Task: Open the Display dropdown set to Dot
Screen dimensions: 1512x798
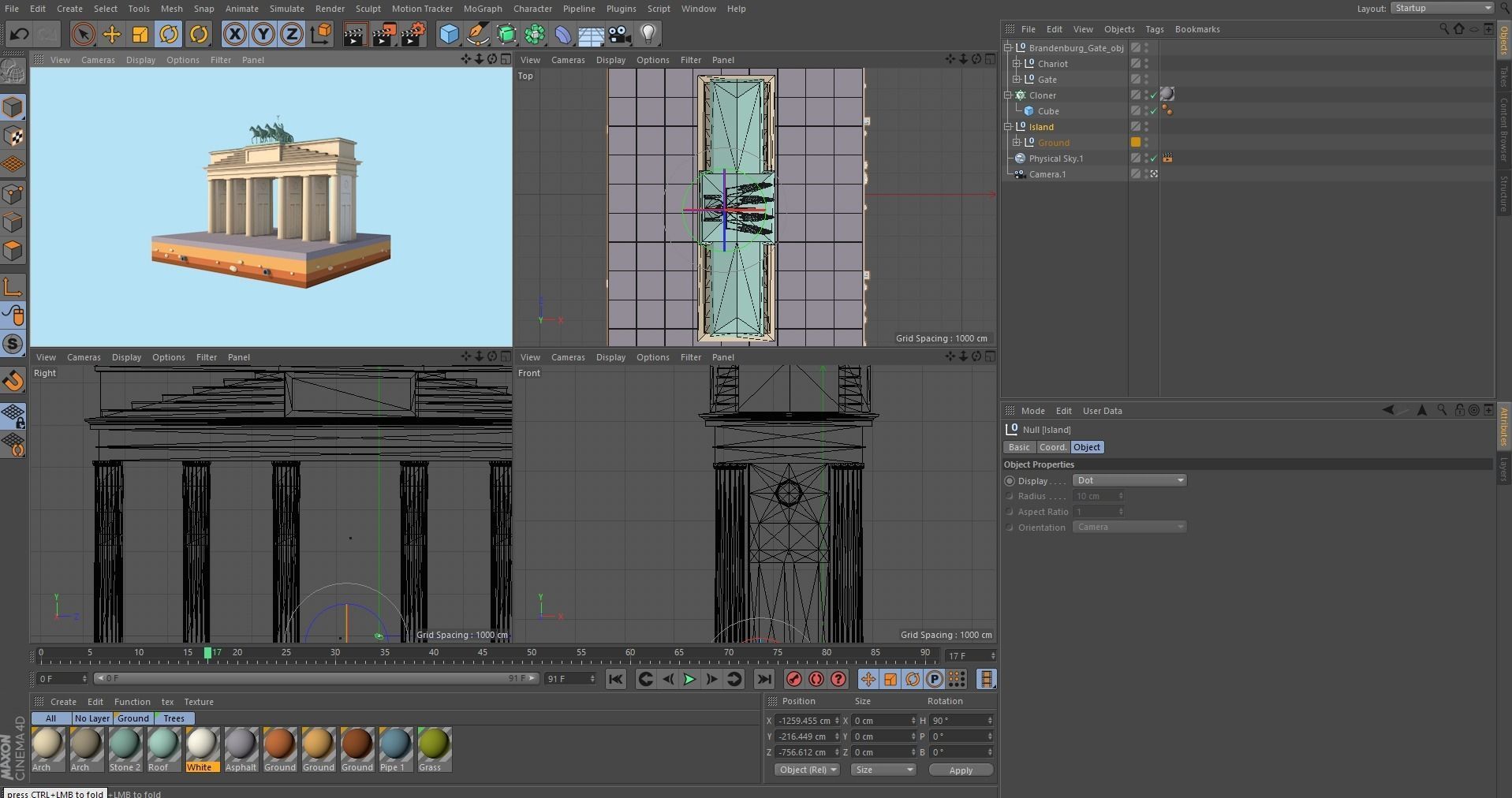Action: click(x=1129, y=480)
